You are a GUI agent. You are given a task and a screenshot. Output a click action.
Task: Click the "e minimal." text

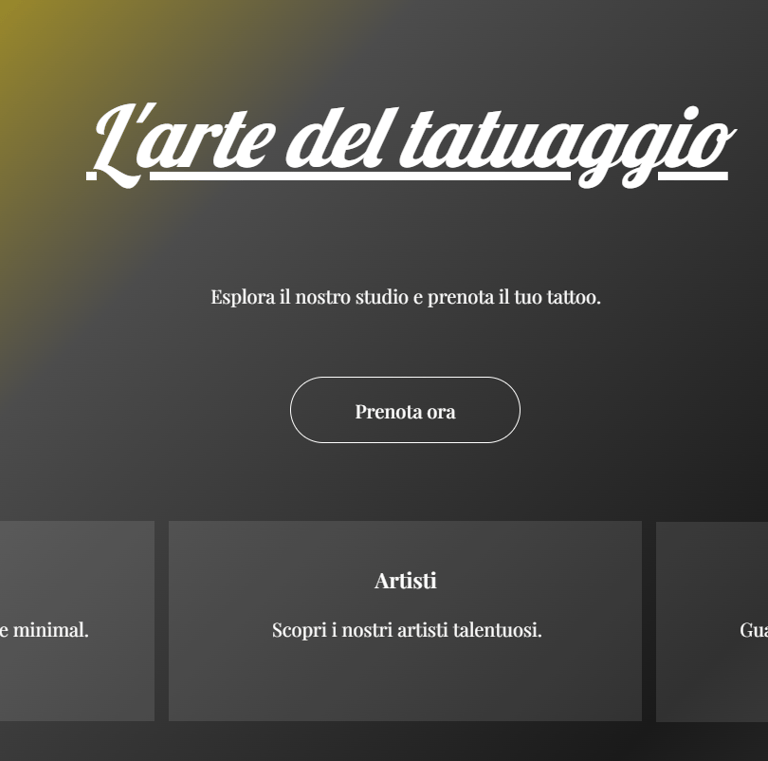[x=44, y=630]
